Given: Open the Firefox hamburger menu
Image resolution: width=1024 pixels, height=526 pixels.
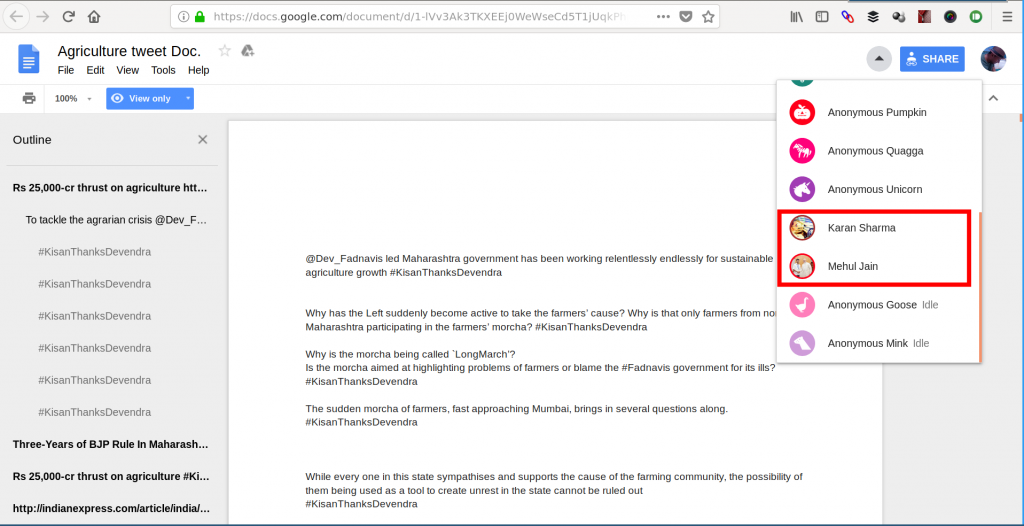Looking at the screenshot, I should tap(1008, 17).
